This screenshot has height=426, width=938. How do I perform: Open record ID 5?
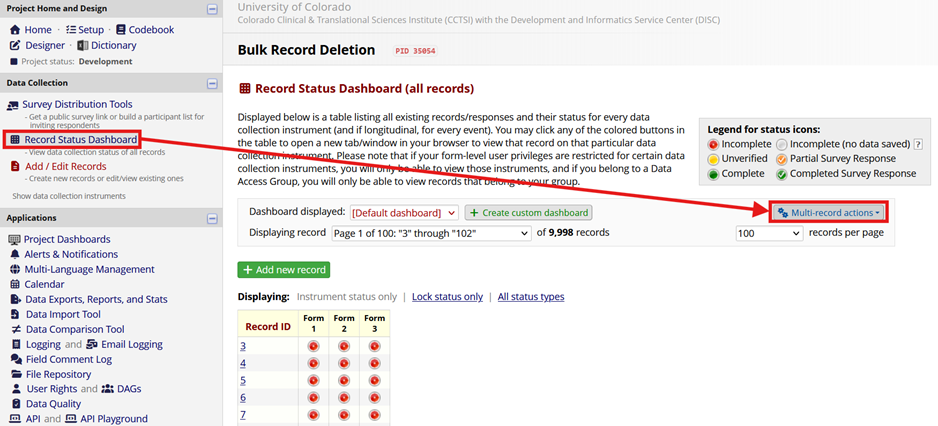[x=243, y=381]
